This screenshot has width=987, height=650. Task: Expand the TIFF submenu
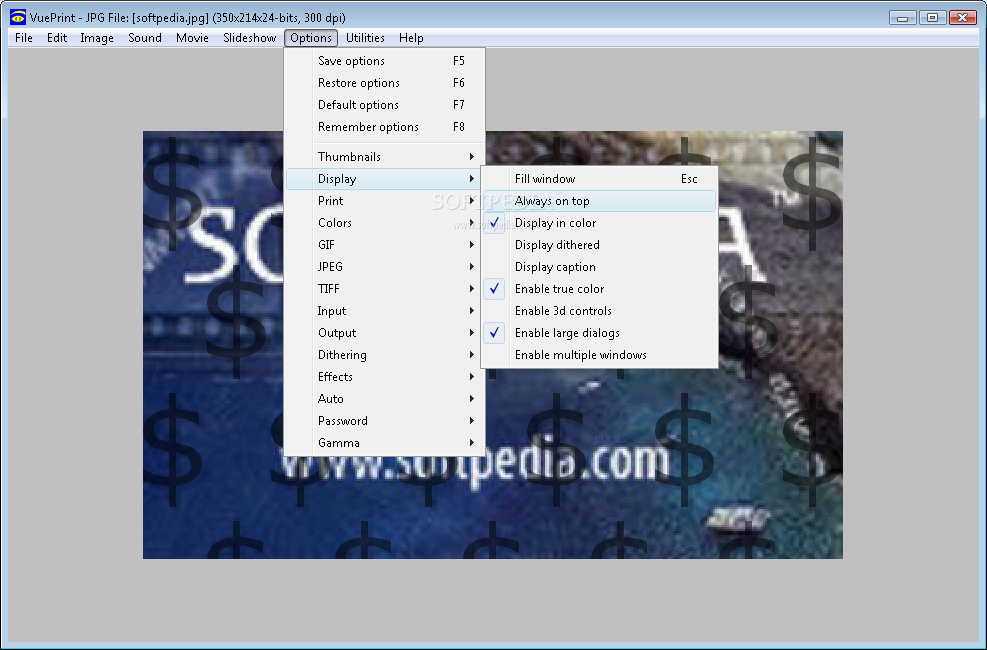pyautogui.click(x=385, y=289)
